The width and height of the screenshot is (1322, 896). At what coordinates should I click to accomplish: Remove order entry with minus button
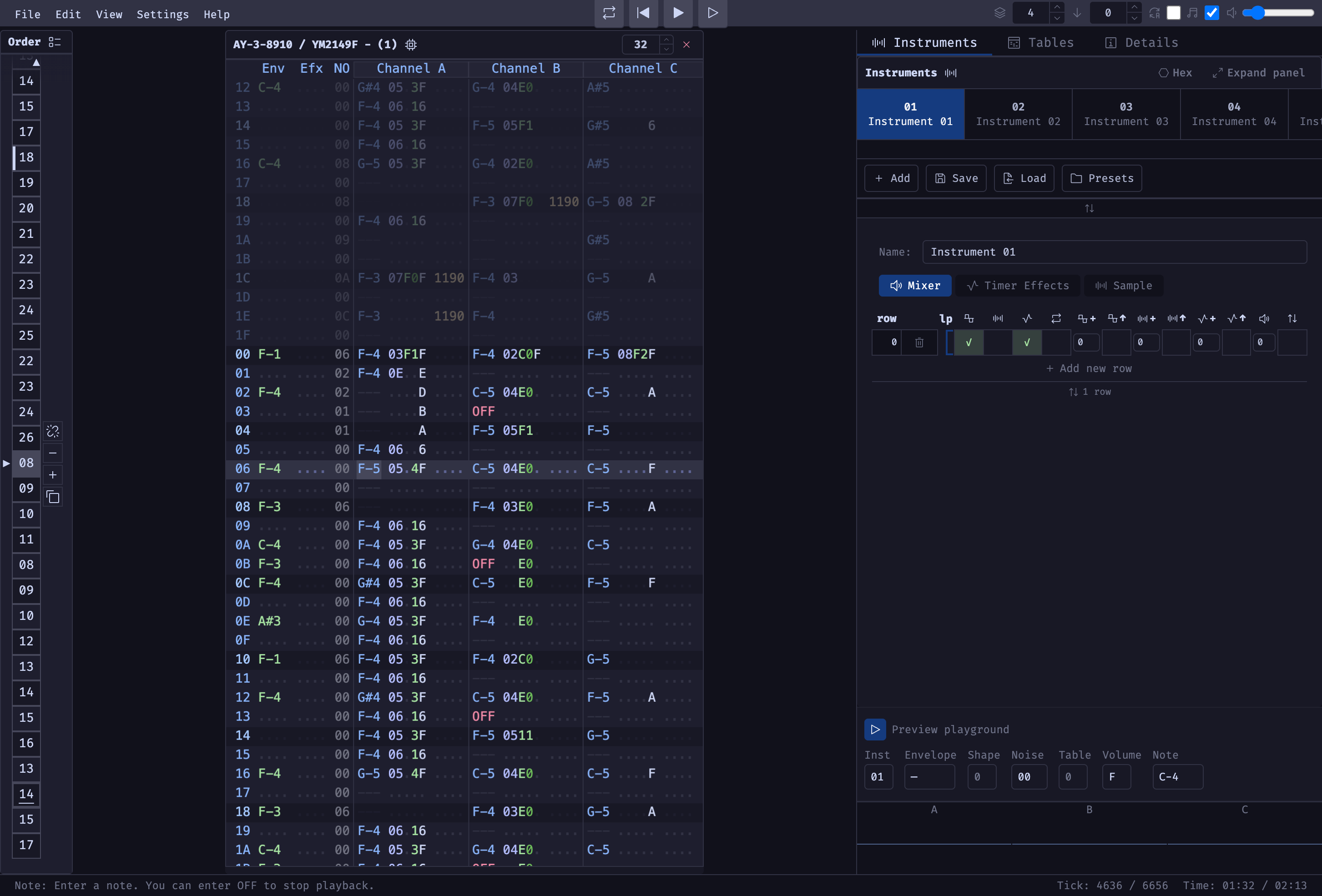pyautogui.click(x=53, y=453)
